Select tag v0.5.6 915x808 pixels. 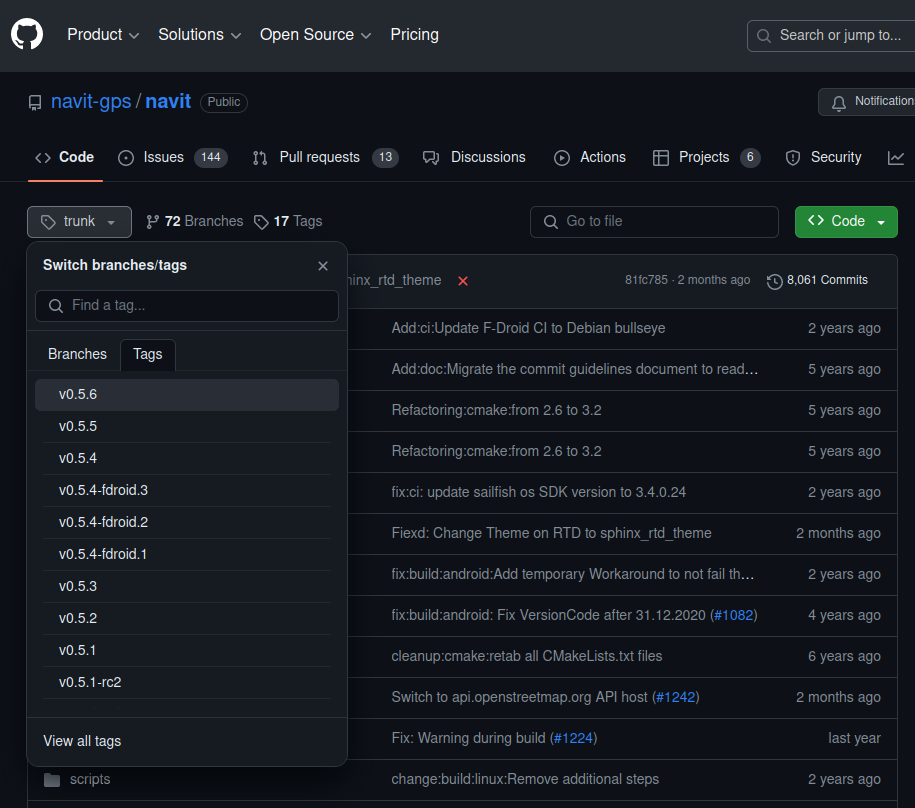(187, 395)
